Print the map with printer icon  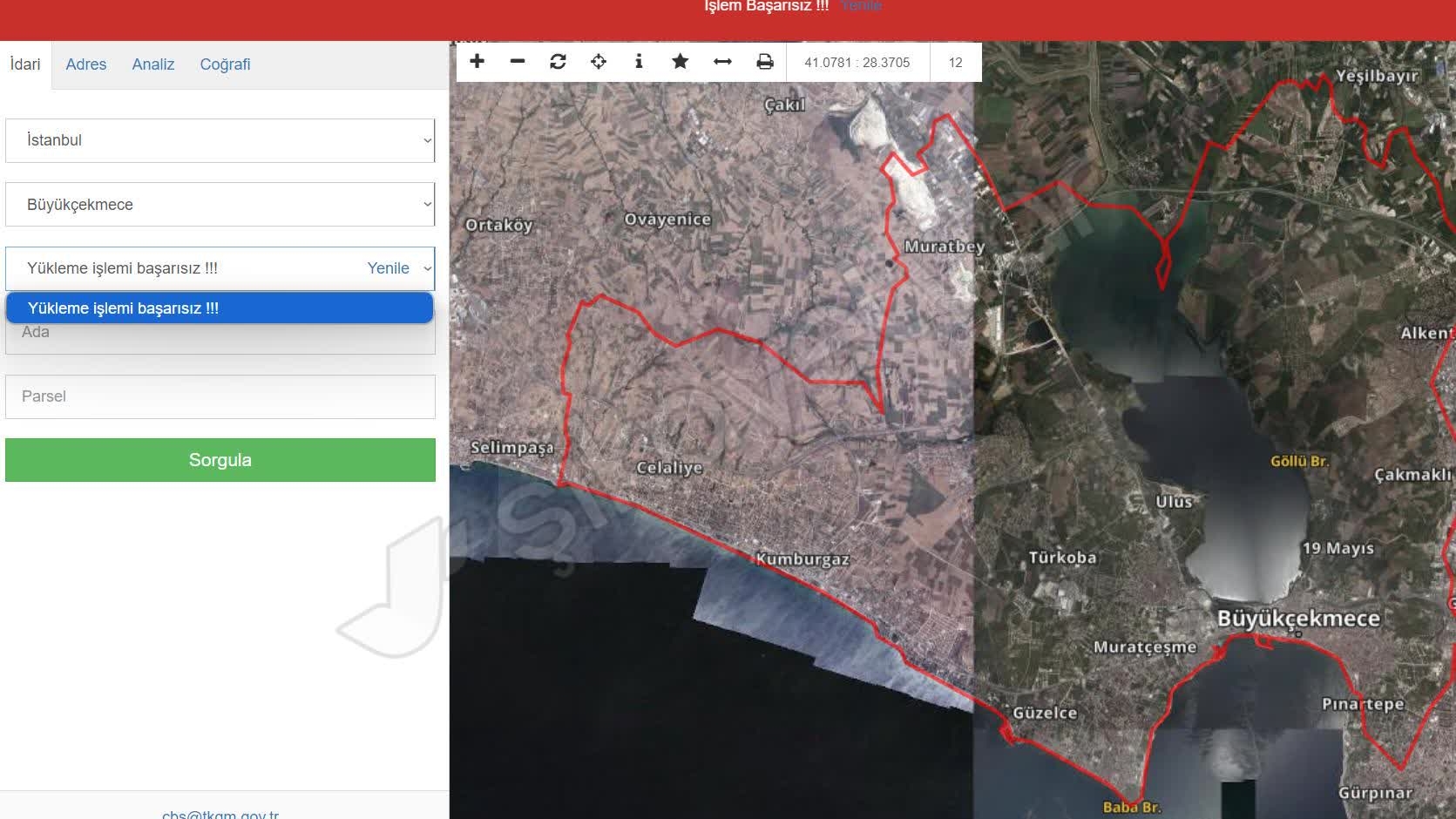[x=764, y=62]
